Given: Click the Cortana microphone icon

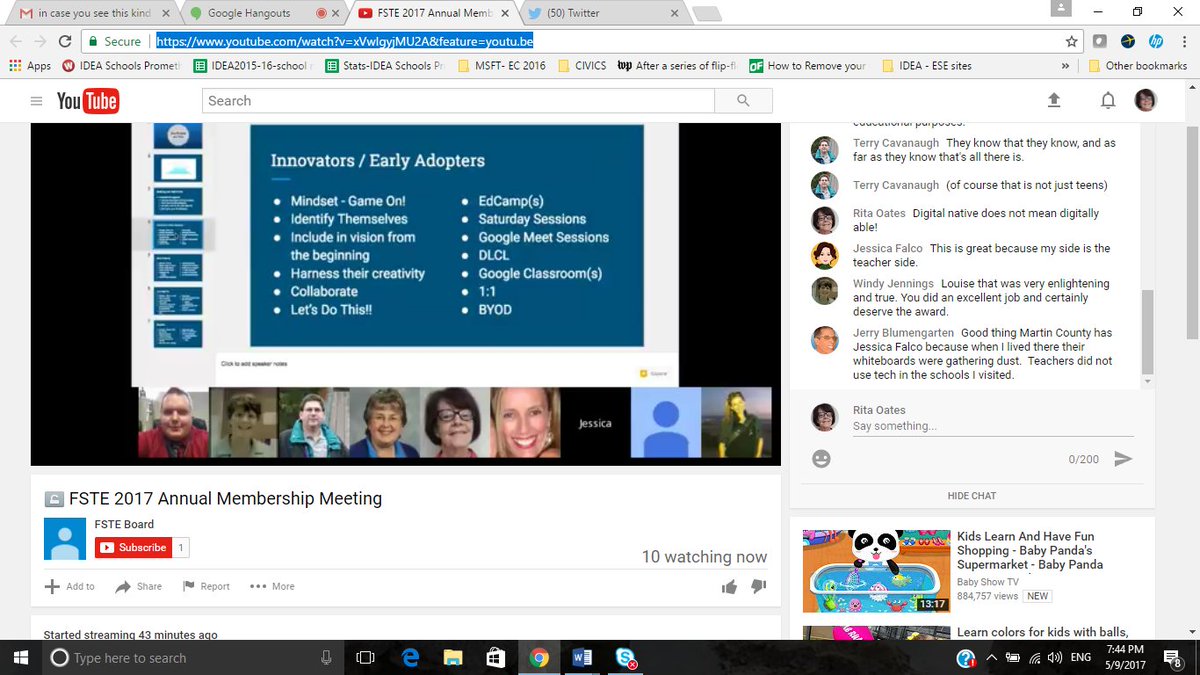Looking at the screenshot, I should tap(326, 657).
